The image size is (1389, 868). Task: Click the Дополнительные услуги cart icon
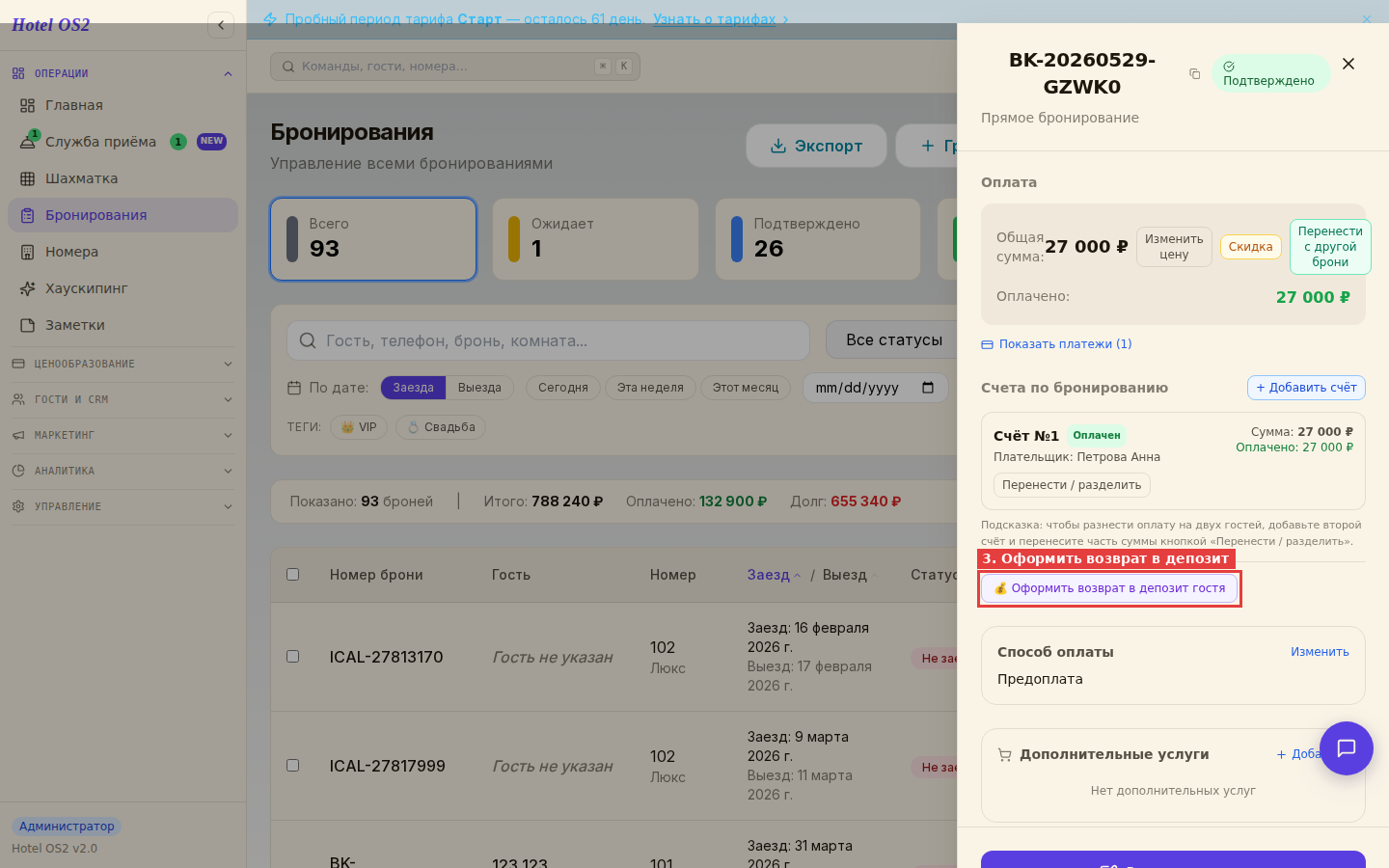pos(1004,755)
